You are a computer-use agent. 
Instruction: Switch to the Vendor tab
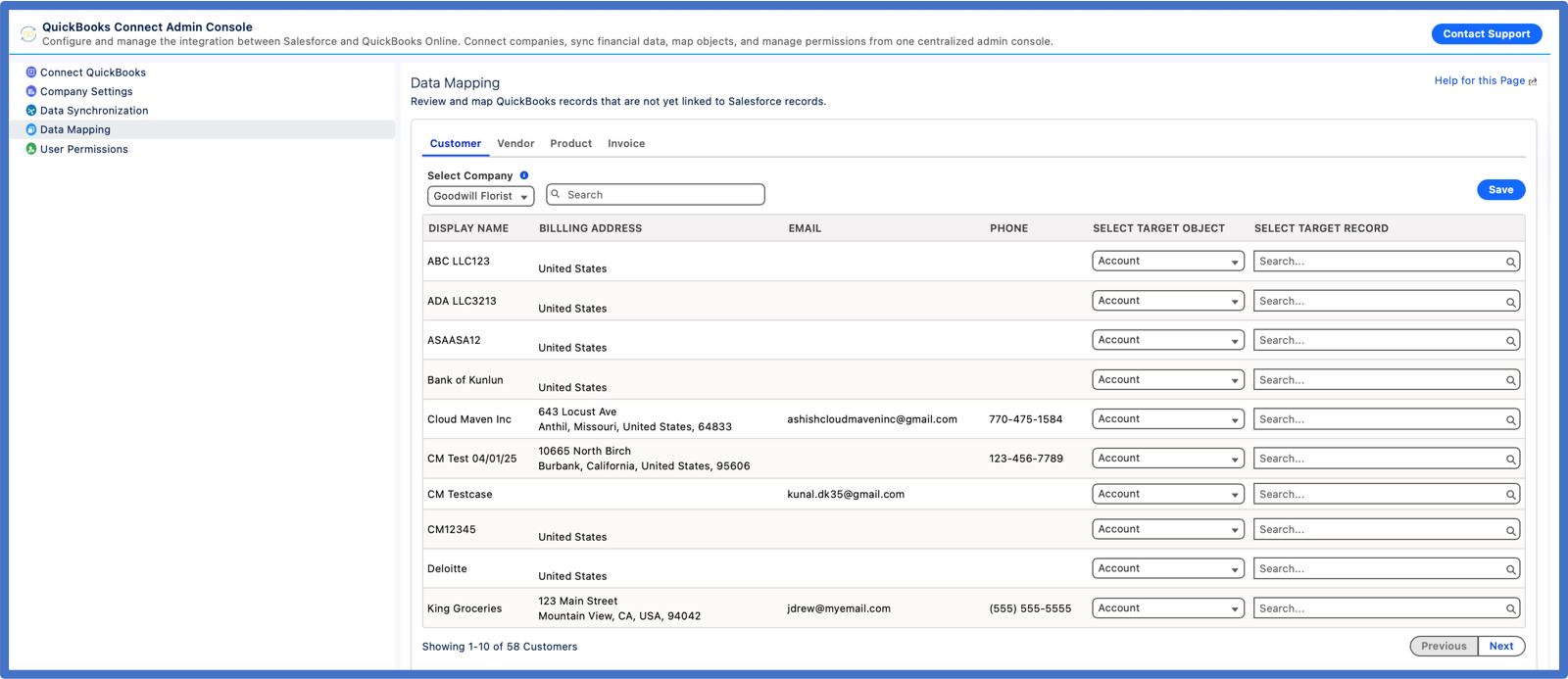[x=515, y=143]
